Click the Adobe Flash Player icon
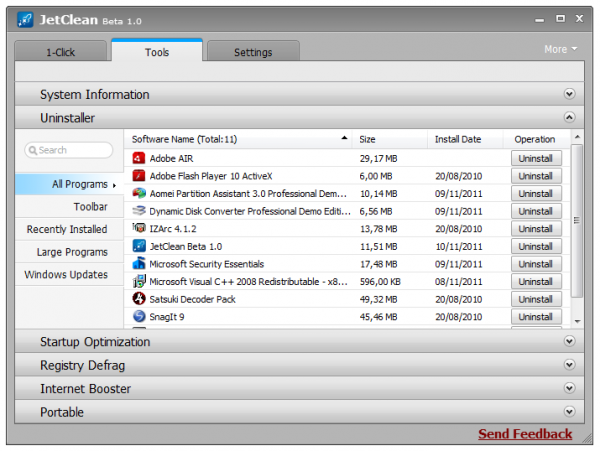 click(139, 176)
